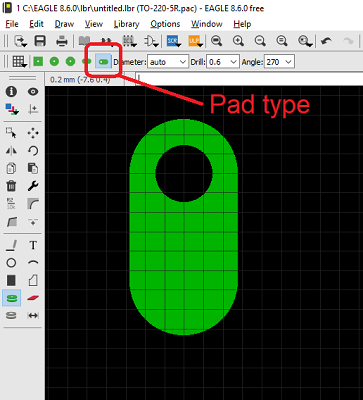Open the Options menu
The width and height of the screenshot is (363, 400).
(165, 24)
